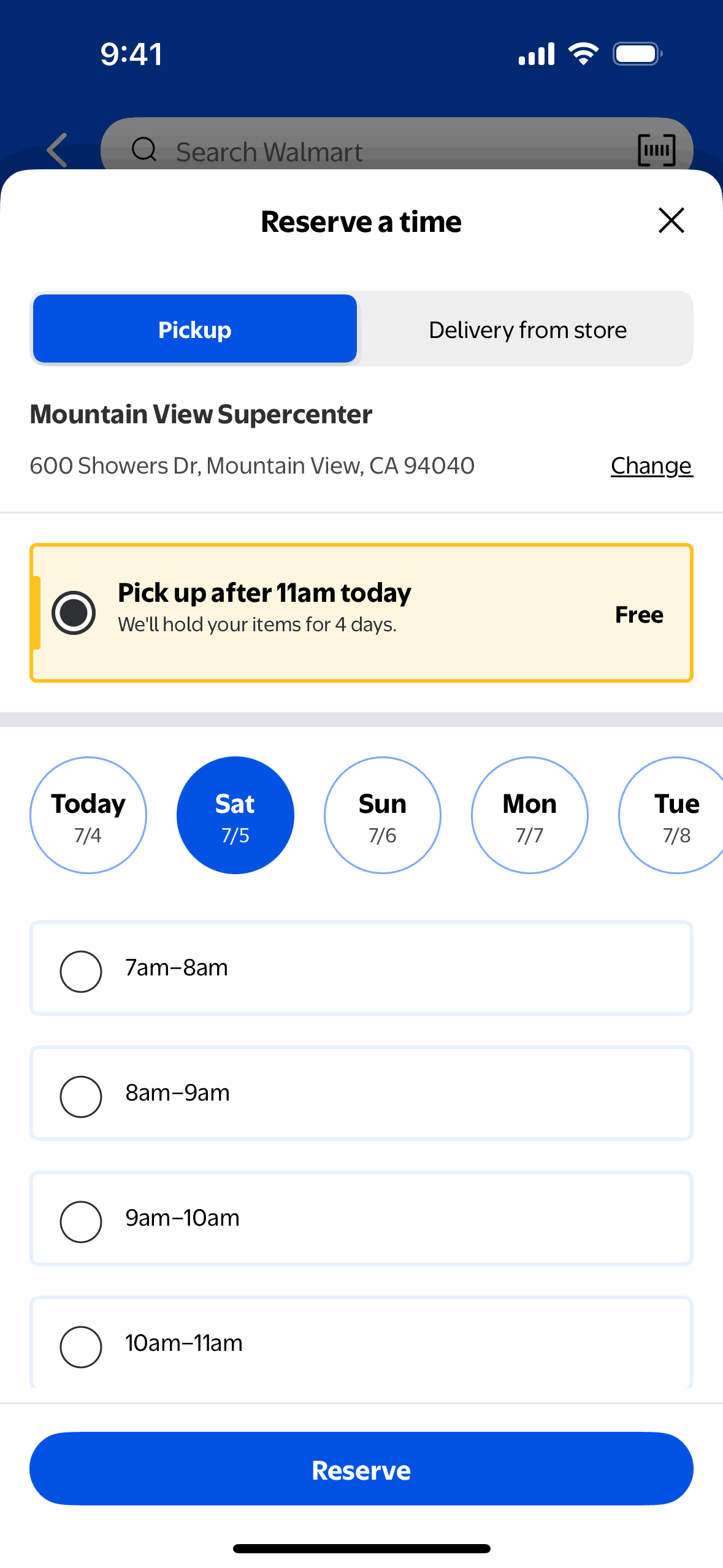This screenshot has height=1568, width=723.
Task: Choose the 10am–11am time slot
Action: click(x=81, y=1347)
